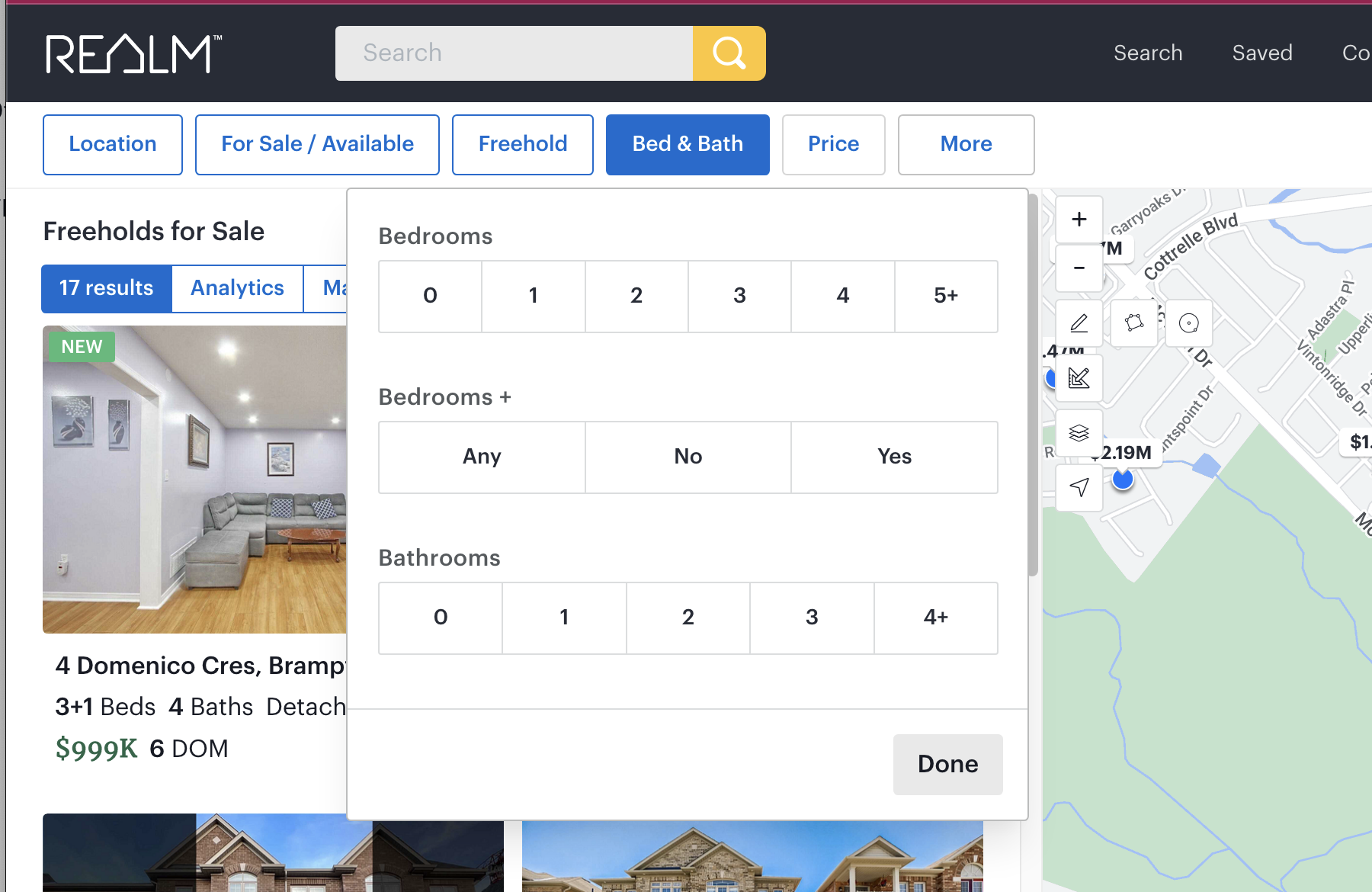Open the map layers control
Screen dimensions: 1372x892
pos(1079,433)
